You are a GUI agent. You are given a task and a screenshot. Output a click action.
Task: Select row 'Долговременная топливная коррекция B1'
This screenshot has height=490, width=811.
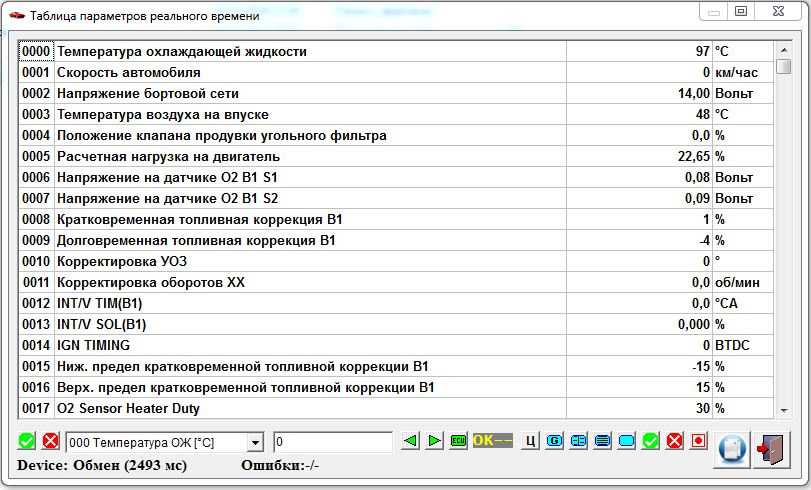396,241
